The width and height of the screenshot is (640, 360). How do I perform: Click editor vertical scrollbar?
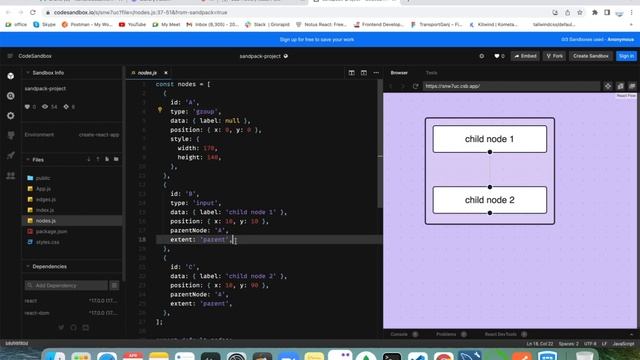[x=380, y=143]
